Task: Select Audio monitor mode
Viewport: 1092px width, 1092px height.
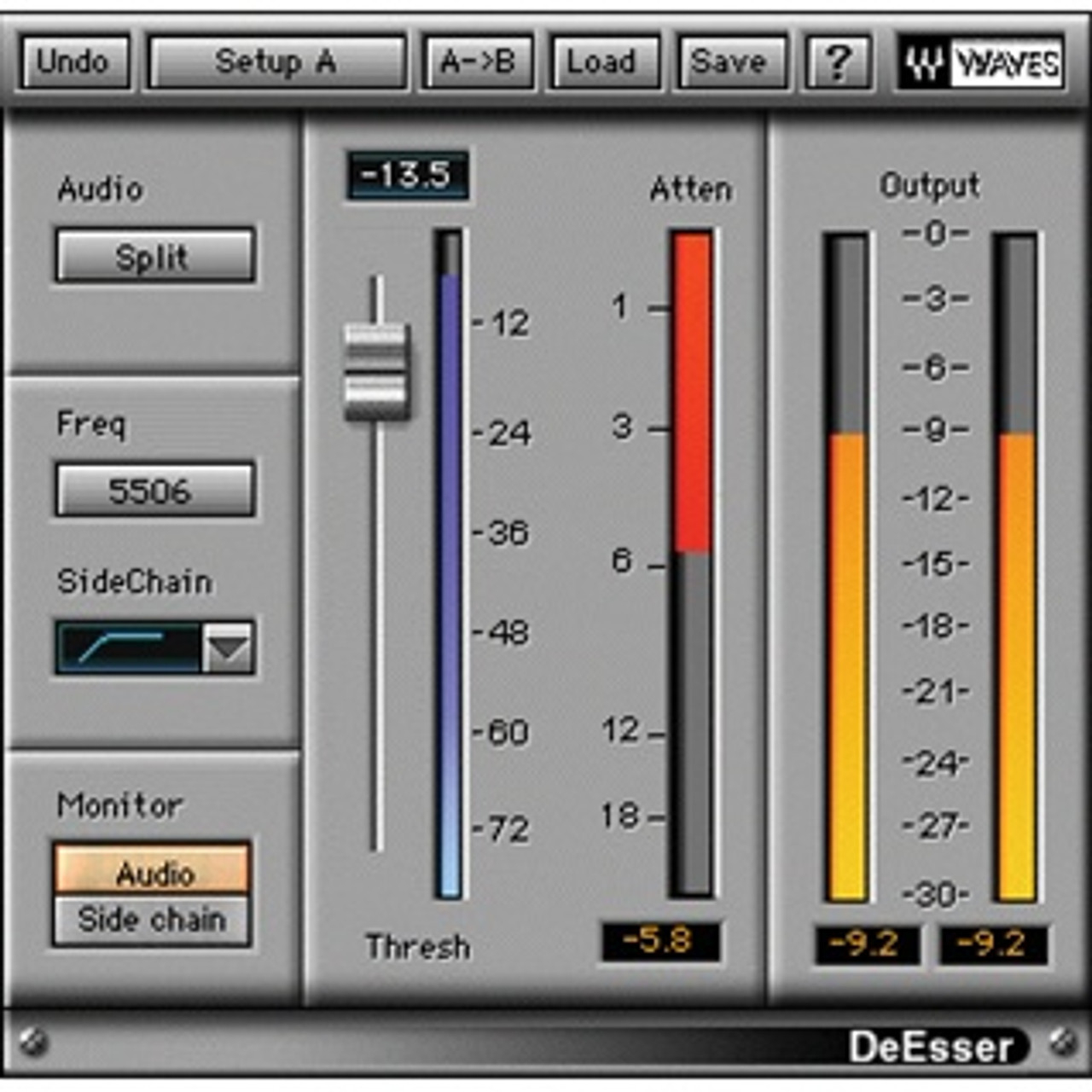Action: [153, 869]
